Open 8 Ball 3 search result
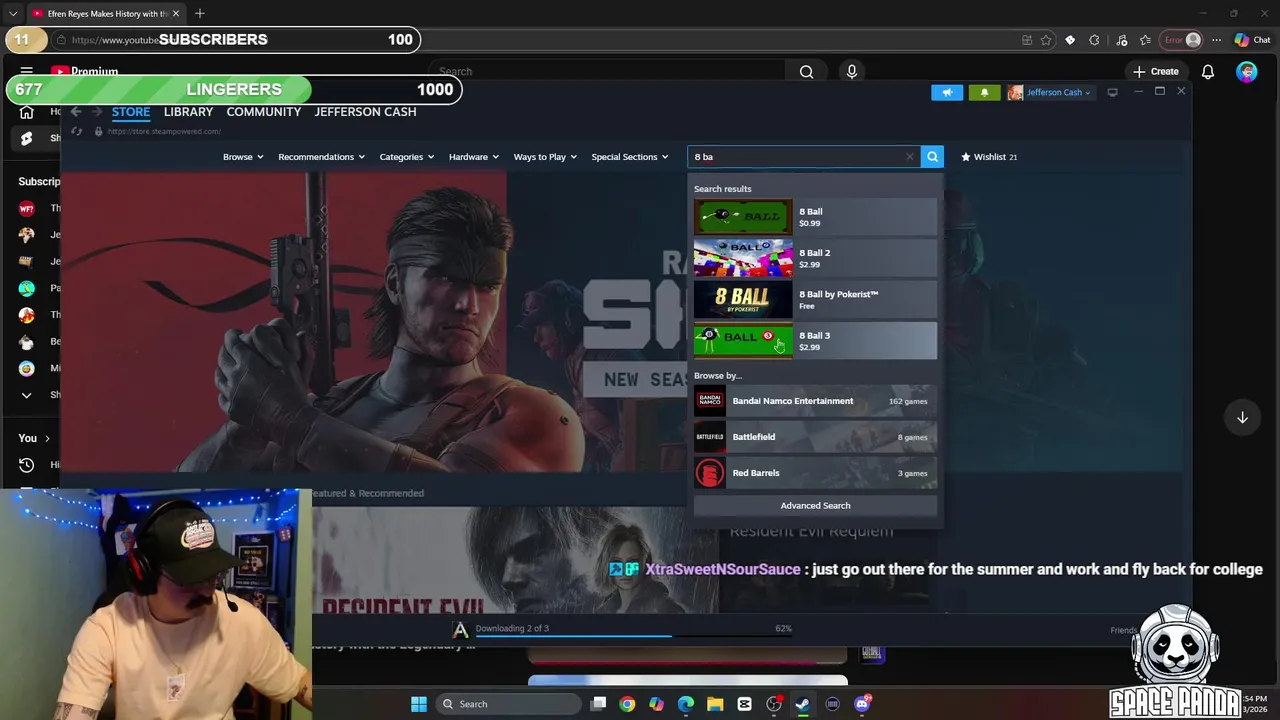1280x720 pixels. point(815,341)
